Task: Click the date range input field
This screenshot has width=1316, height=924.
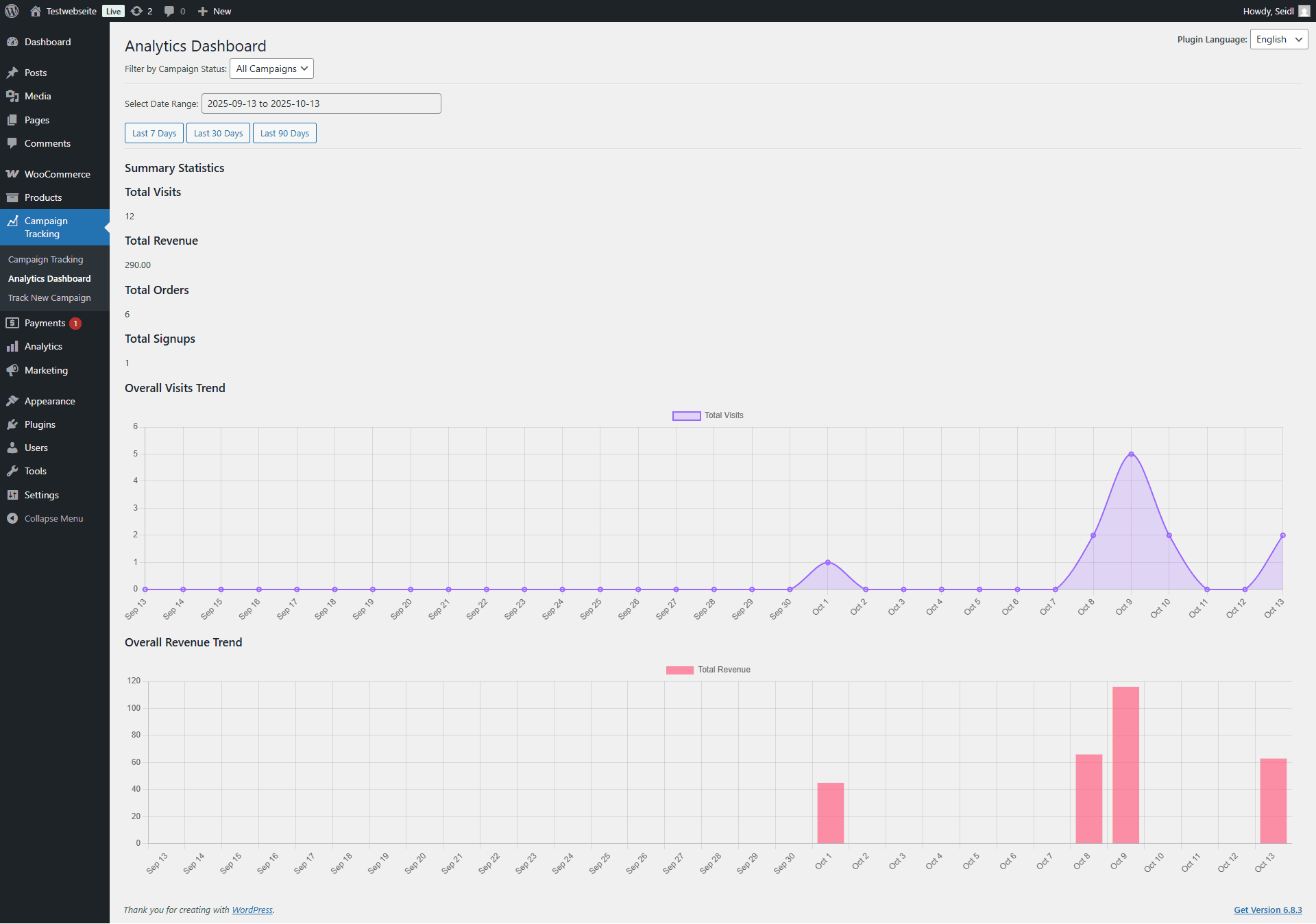Action: click(x=321, y=103)
